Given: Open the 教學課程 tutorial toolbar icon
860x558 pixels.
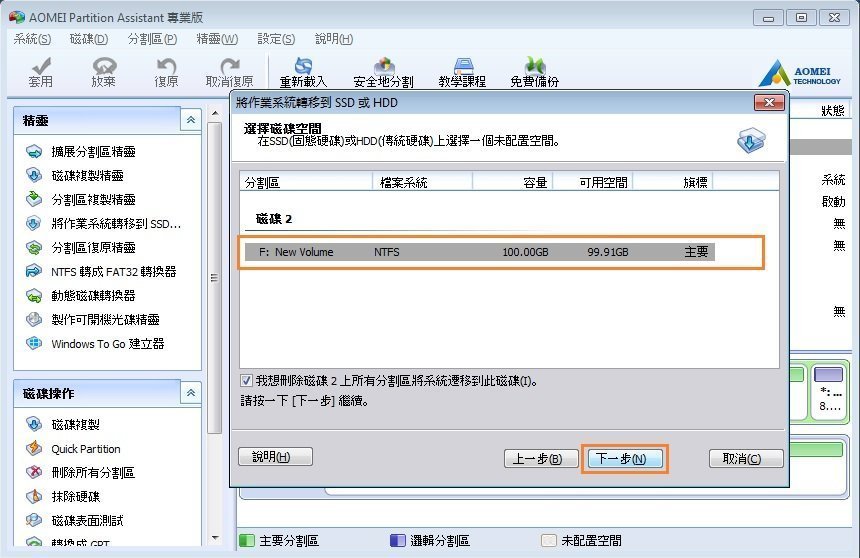Looking at the screenshot, I should (x=463, y=66).
